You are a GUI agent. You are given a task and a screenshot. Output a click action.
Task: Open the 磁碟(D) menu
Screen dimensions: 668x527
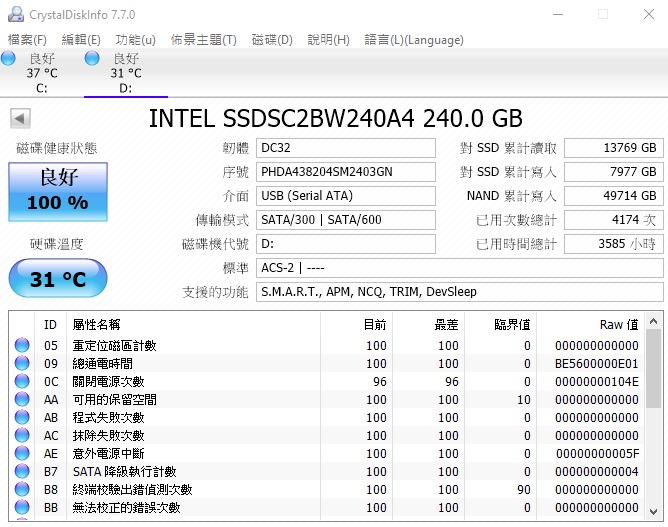point(272,40)
